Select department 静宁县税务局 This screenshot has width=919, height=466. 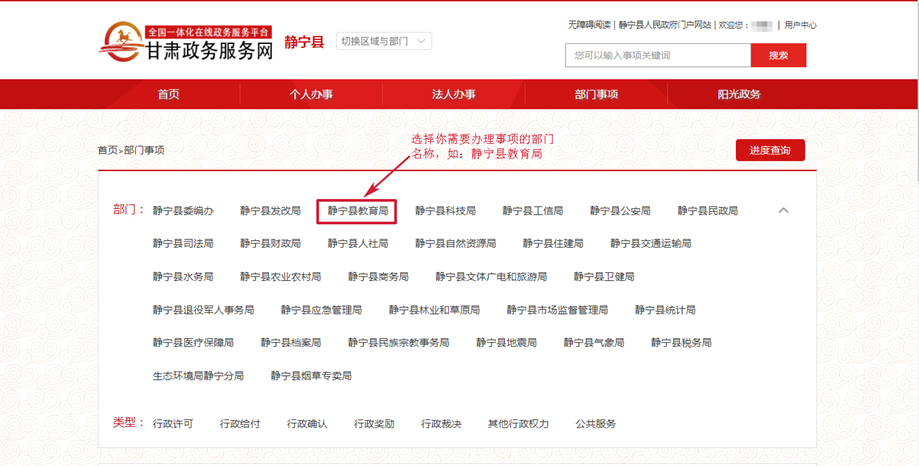[681, 342]
